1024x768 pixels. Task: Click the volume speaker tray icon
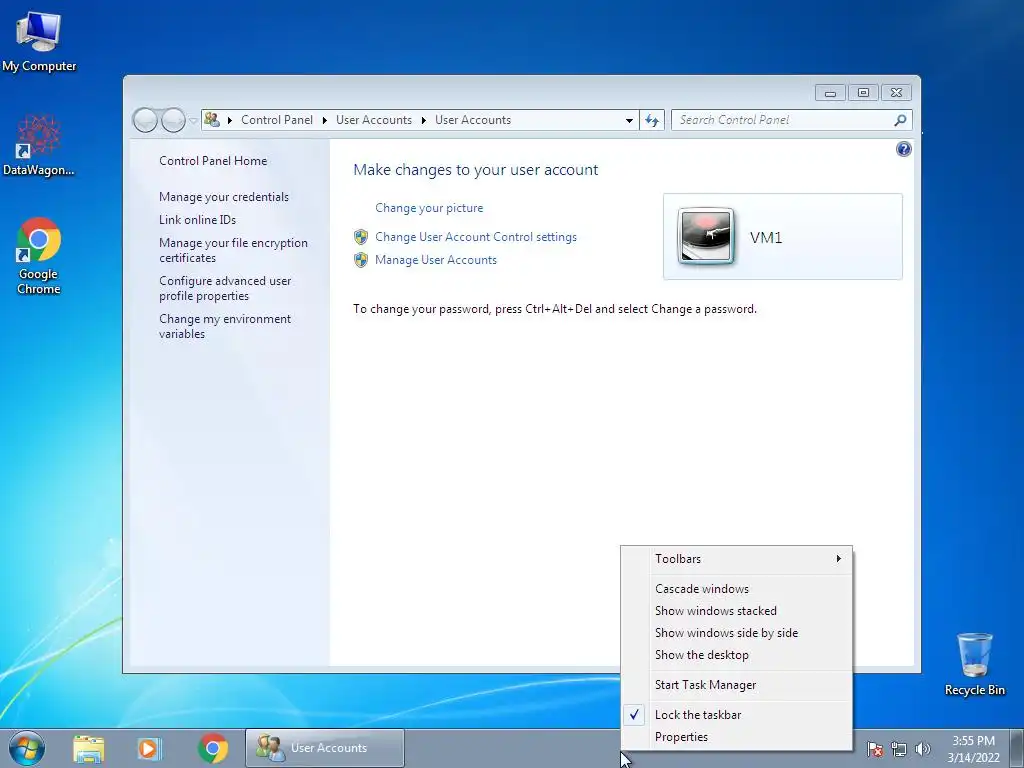click(x=922, y=749)
